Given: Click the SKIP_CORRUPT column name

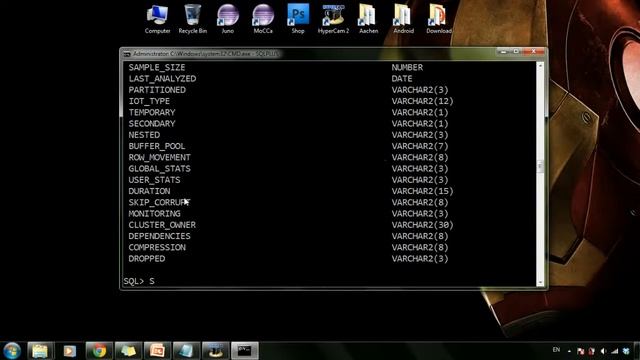Looking at the screenshot, I should (160, 202).
